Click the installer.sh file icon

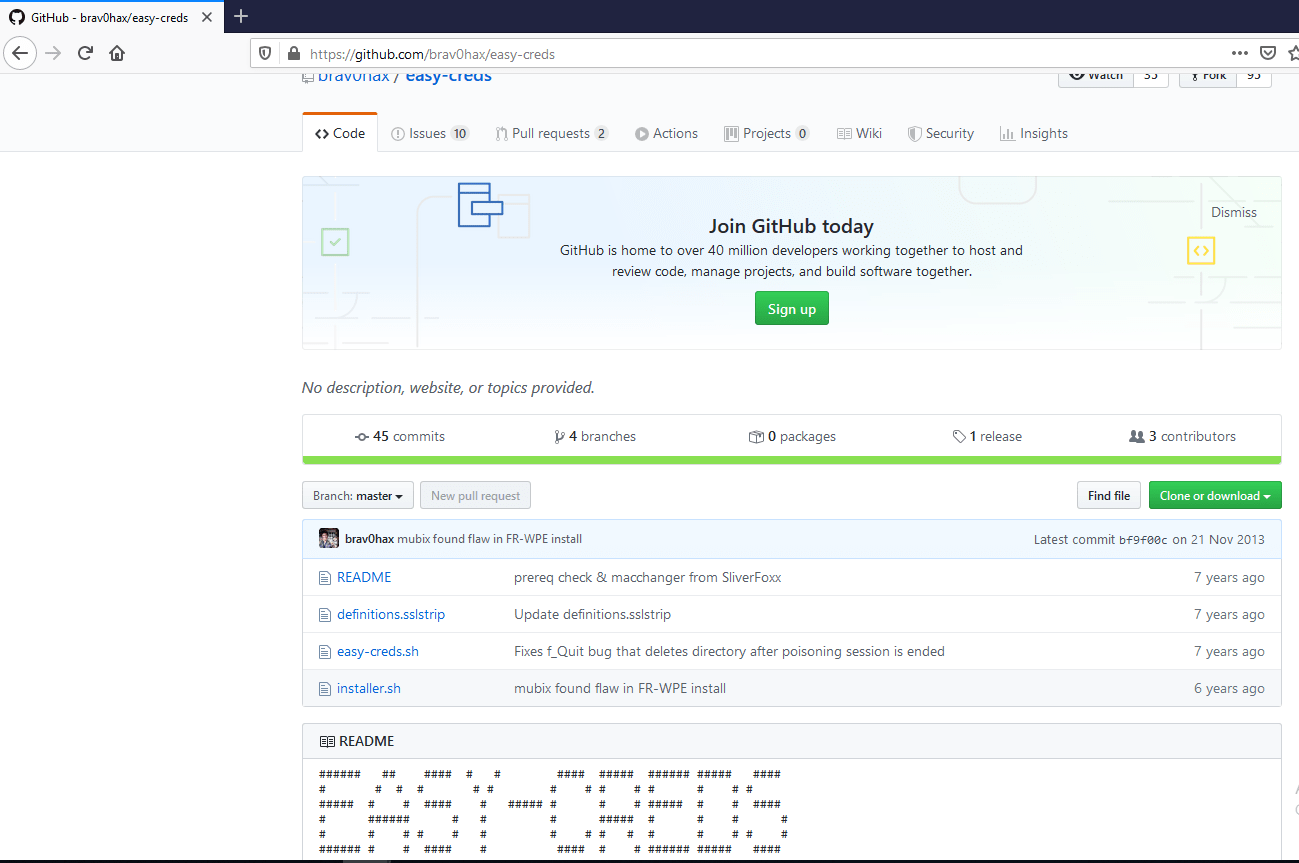(x=324, y=689)
